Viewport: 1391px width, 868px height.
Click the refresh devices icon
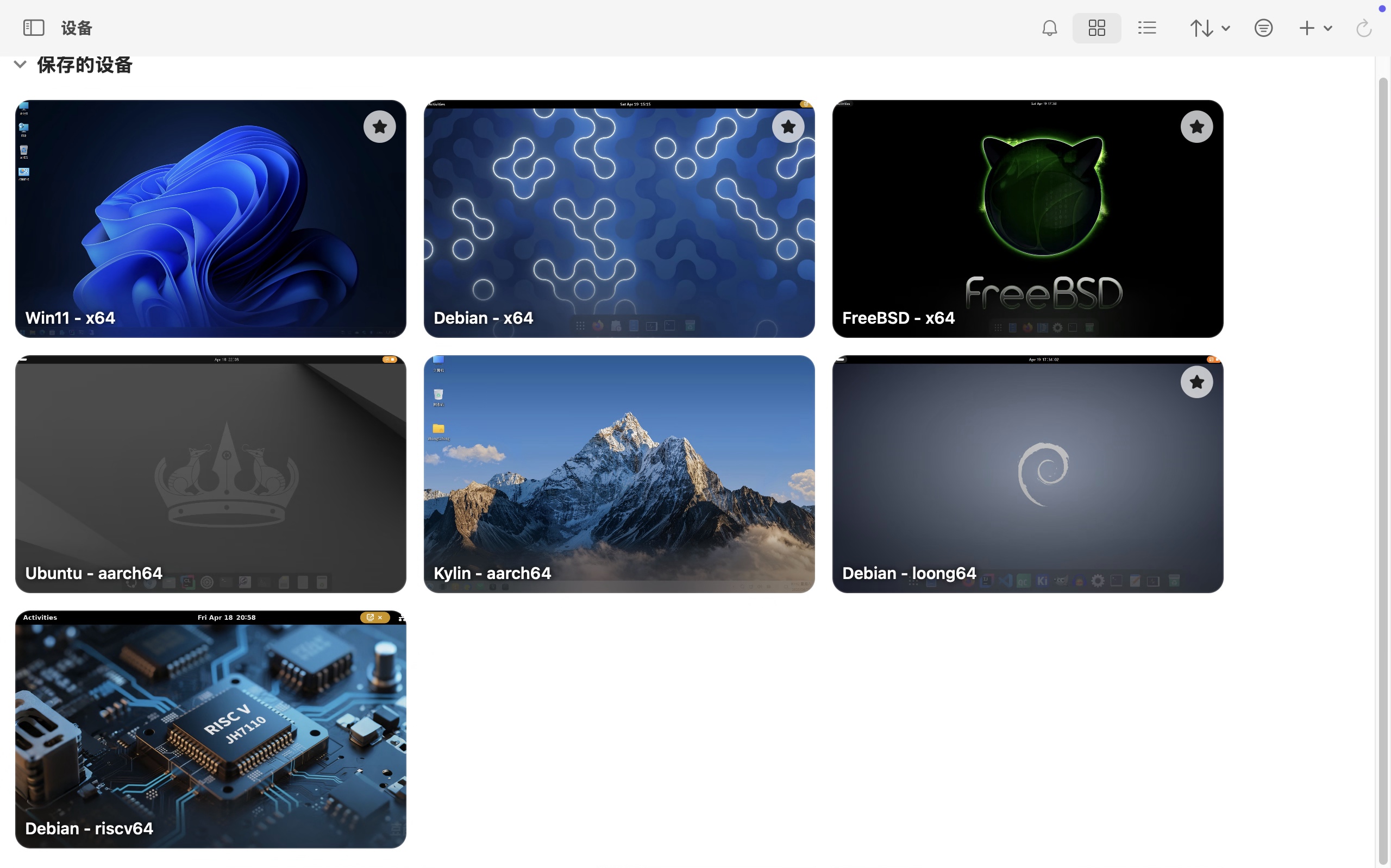pyautogui.click(x=1363, y=28)
